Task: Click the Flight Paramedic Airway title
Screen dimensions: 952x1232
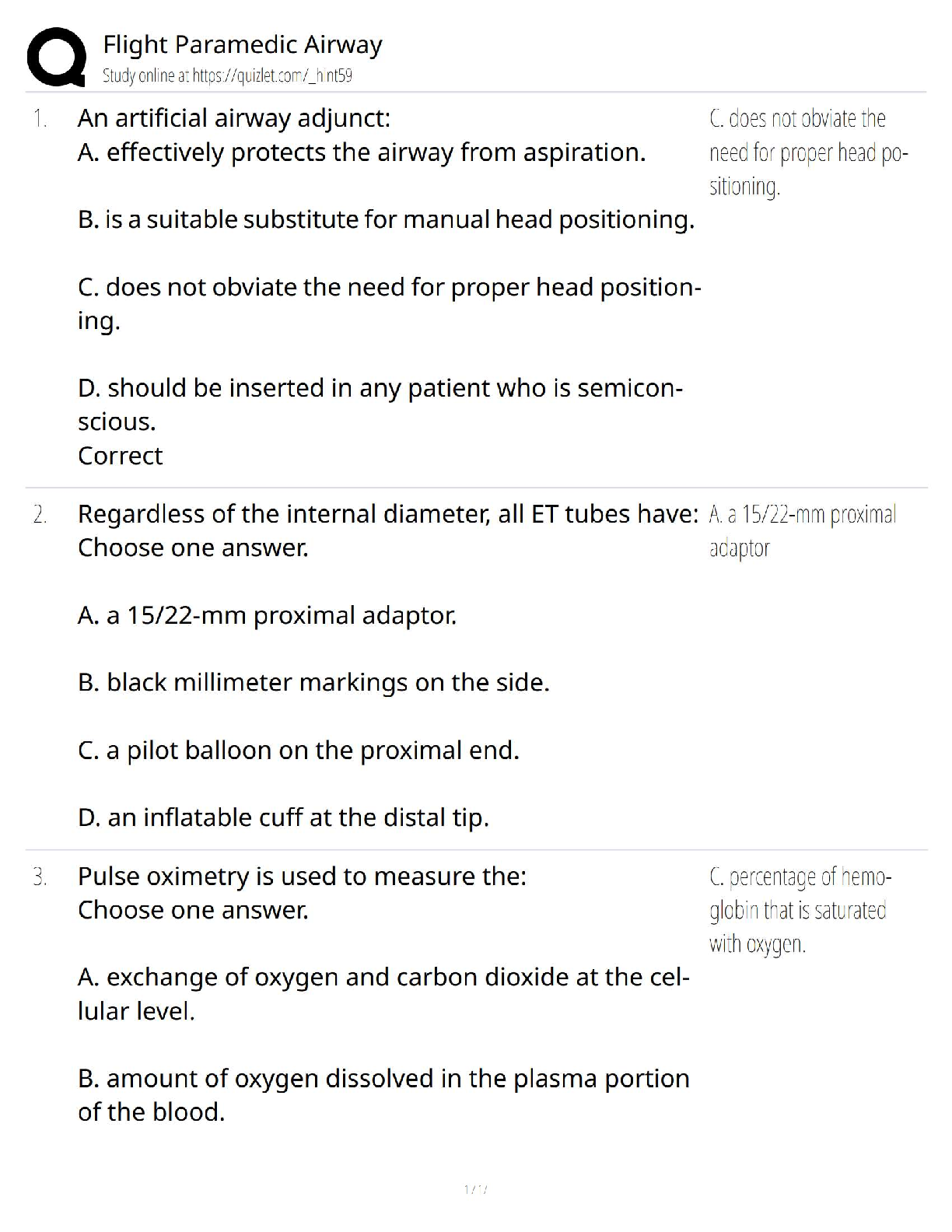Action: (243, 44)
